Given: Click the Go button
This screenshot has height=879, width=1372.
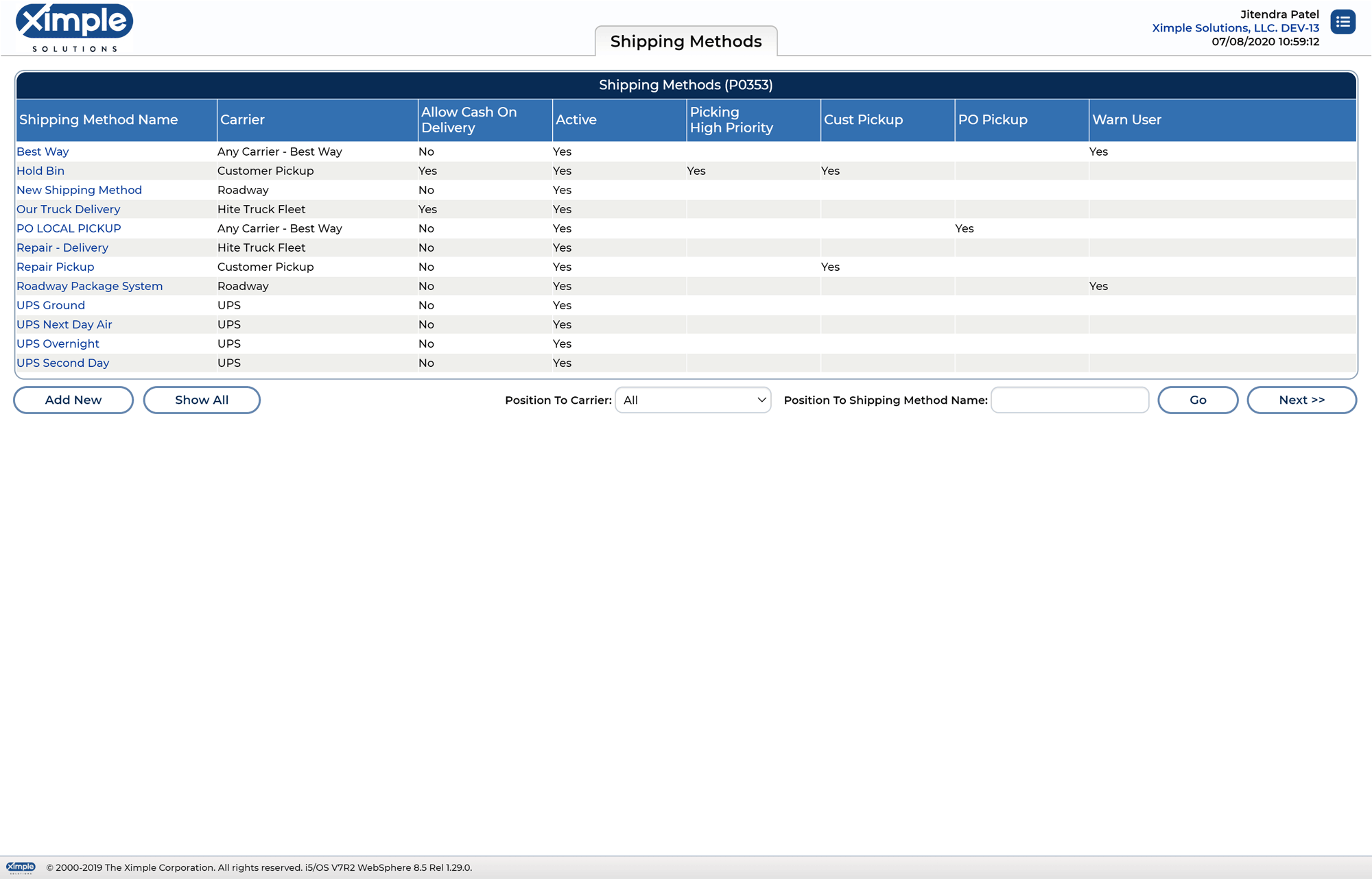Looking at the screenshot, I should click(1198, 400).
